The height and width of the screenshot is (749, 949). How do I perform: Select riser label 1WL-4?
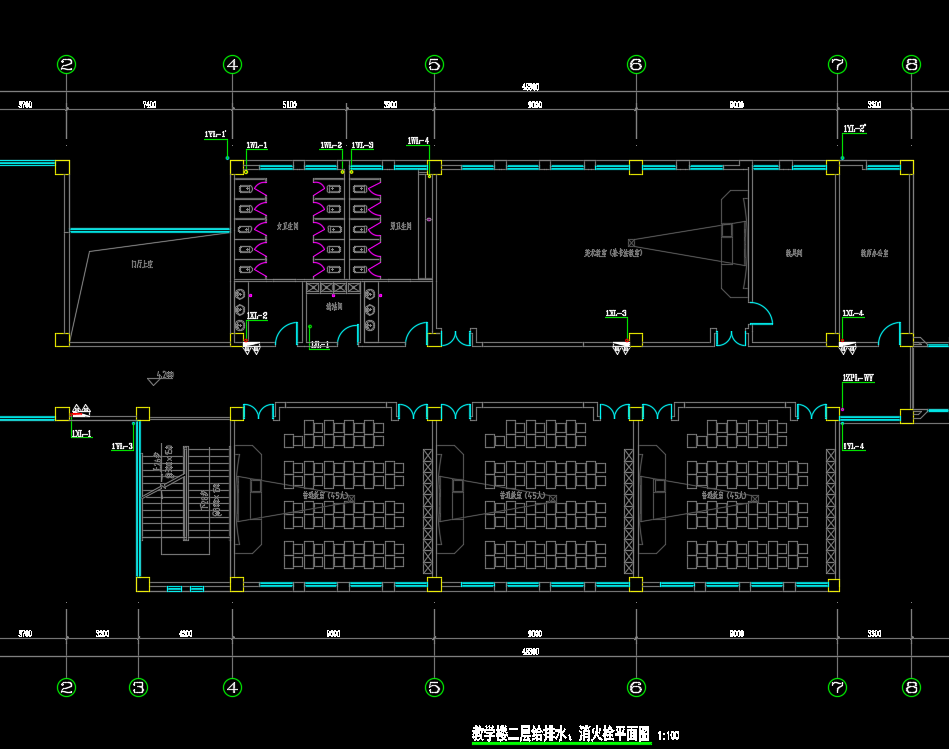[x=418, y=141]
